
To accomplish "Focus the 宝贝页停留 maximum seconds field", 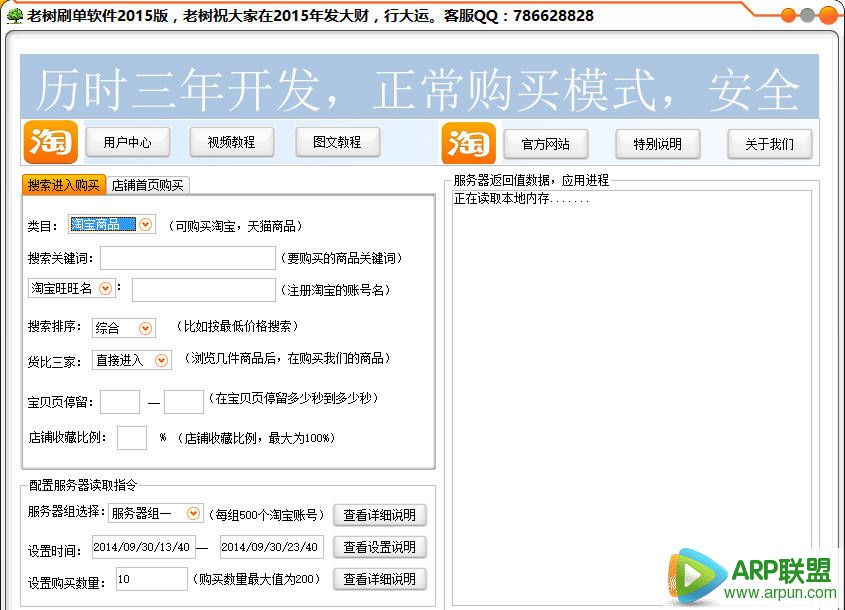I will point(184,402).
